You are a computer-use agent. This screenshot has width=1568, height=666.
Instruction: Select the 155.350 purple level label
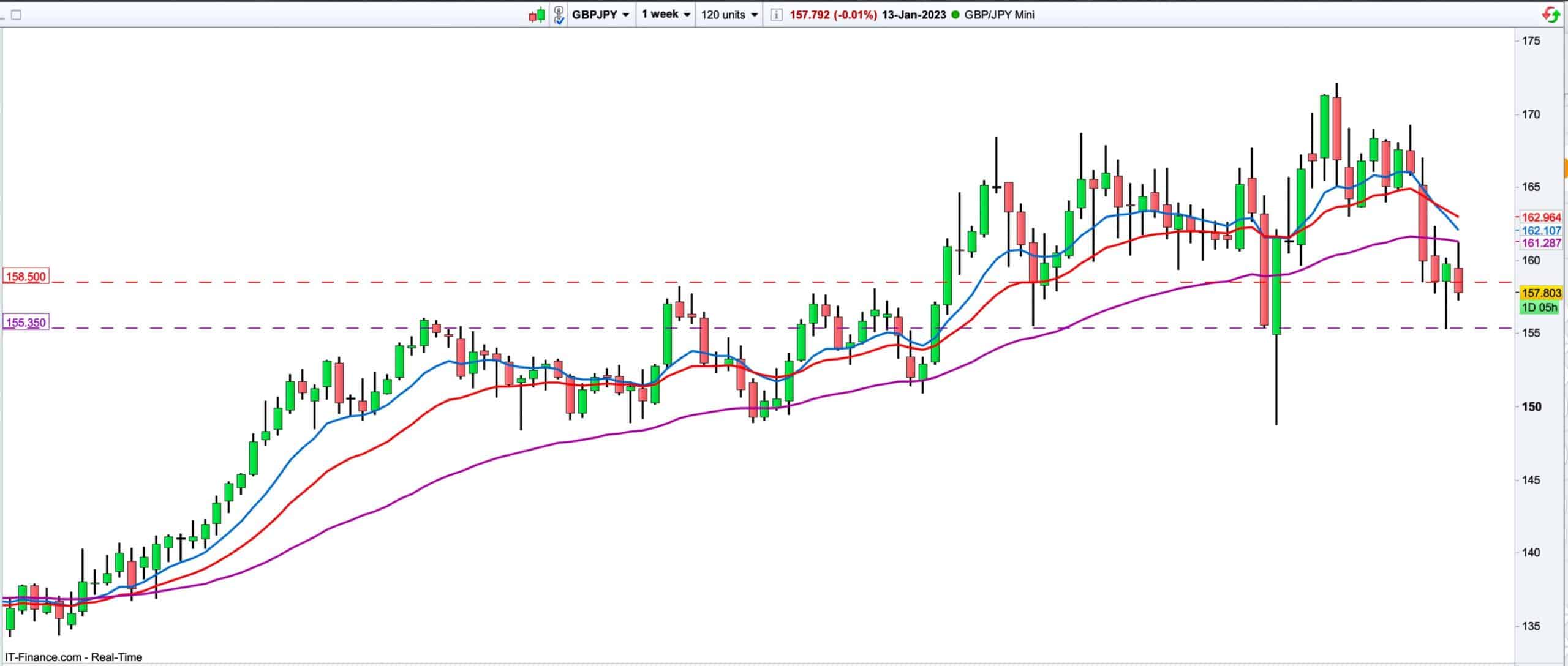point(25,323)
